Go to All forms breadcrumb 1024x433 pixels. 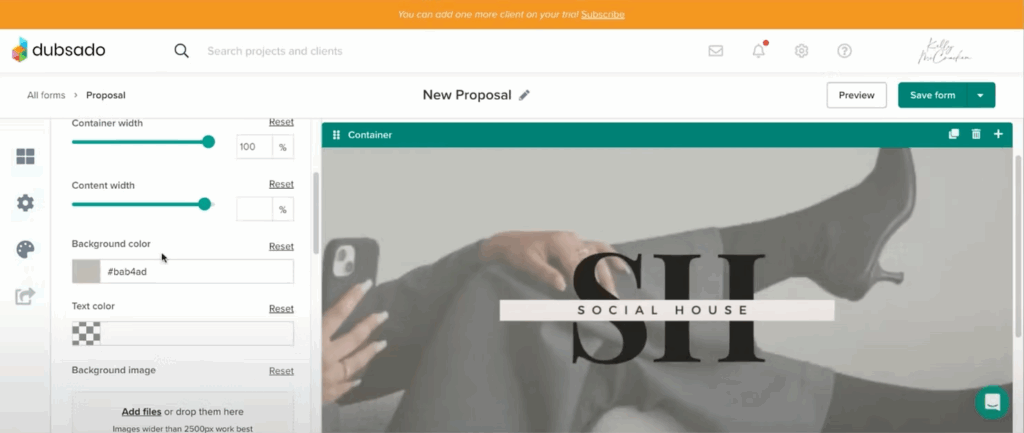coord(46,95)
